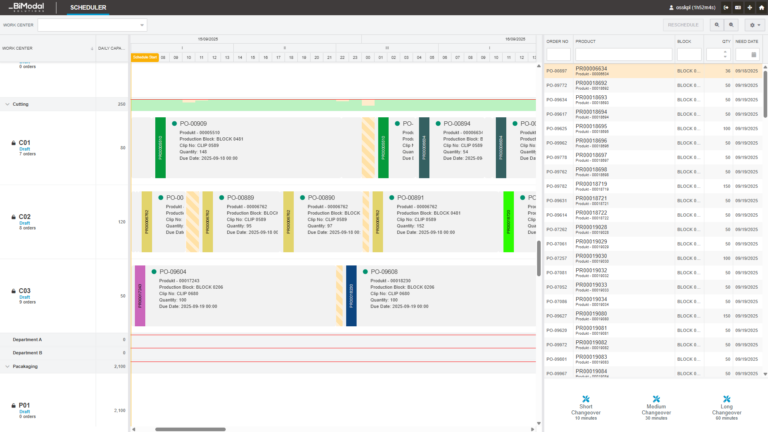Zoom out the schedule timeline
Screen dimensions: 768x432
click(733, 25)
